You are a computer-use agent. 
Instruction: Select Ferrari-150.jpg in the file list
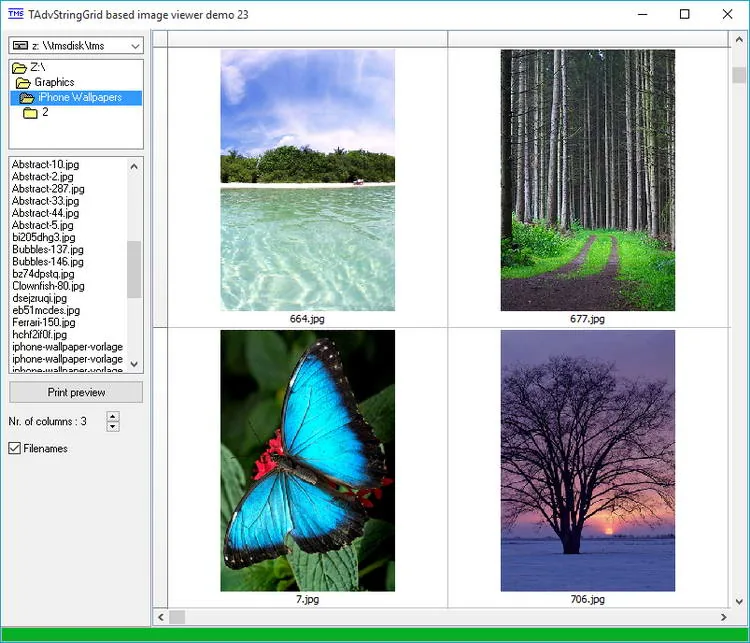coord(44,322)
